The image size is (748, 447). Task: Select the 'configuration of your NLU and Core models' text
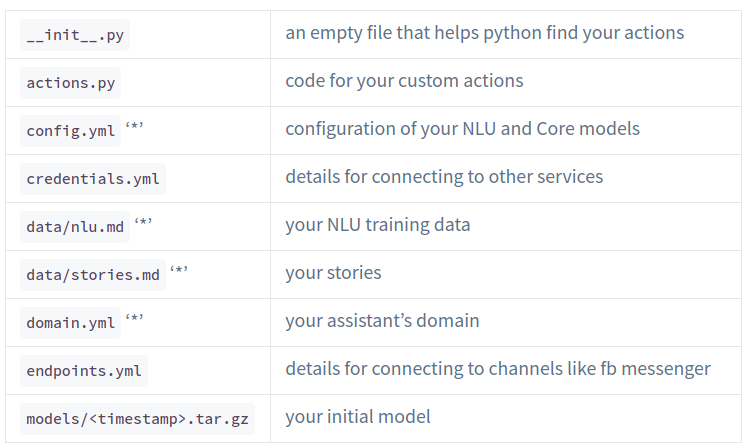pyautogui.click(x=462, y=129)
